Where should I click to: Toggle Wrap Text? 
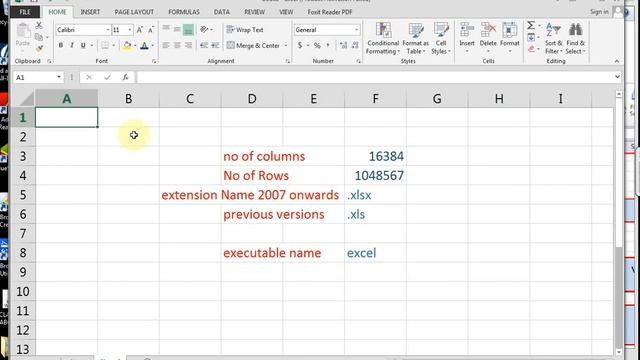click(x=245, y=30)
